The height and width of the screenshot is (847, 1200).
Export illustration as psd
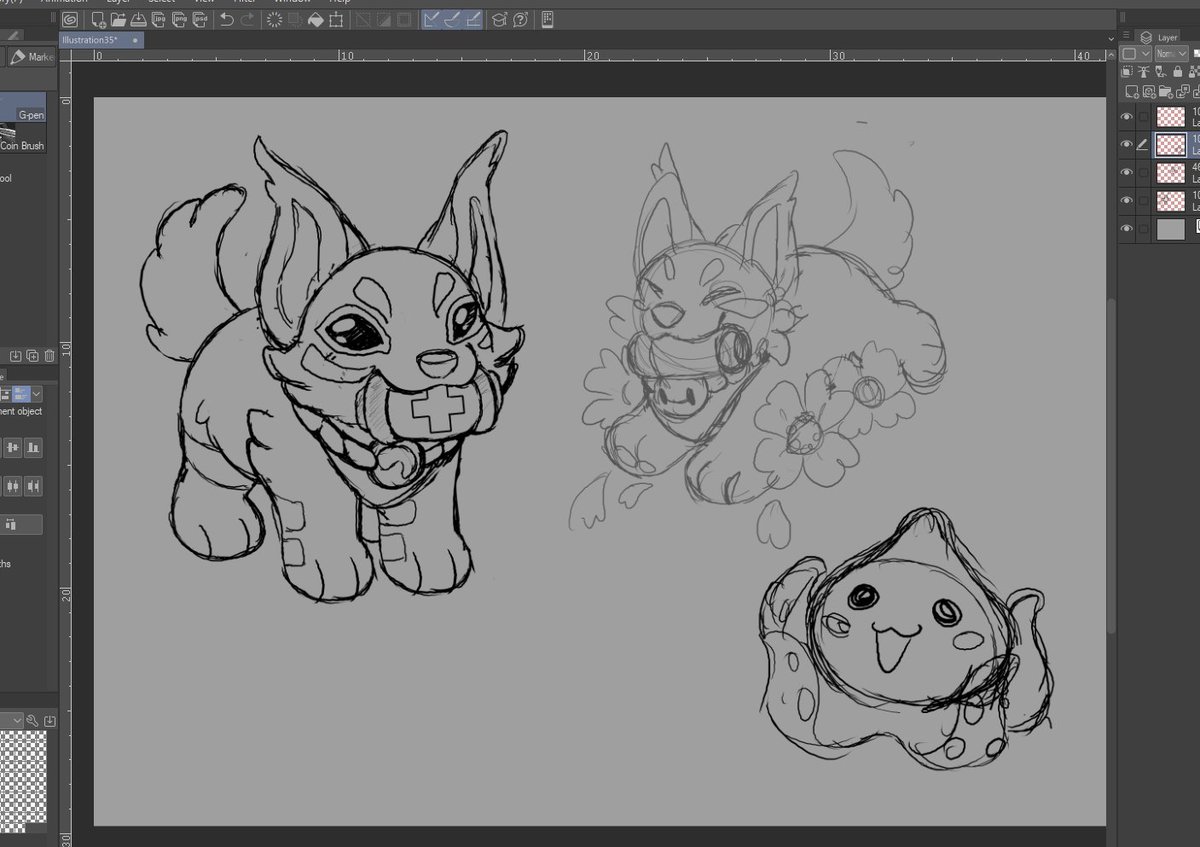tap(200, 20)
